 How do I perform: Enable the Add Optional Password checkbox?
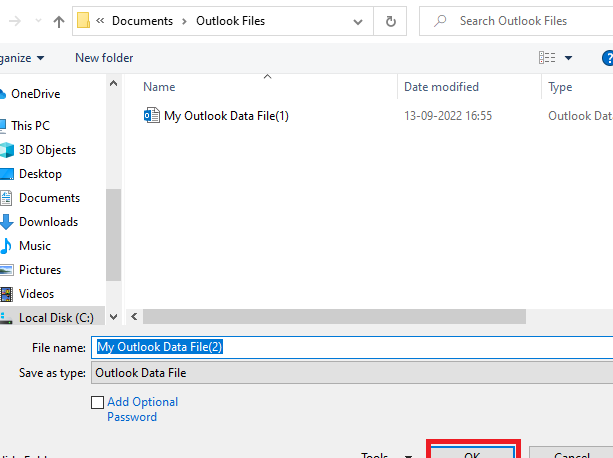coord(97,402)
